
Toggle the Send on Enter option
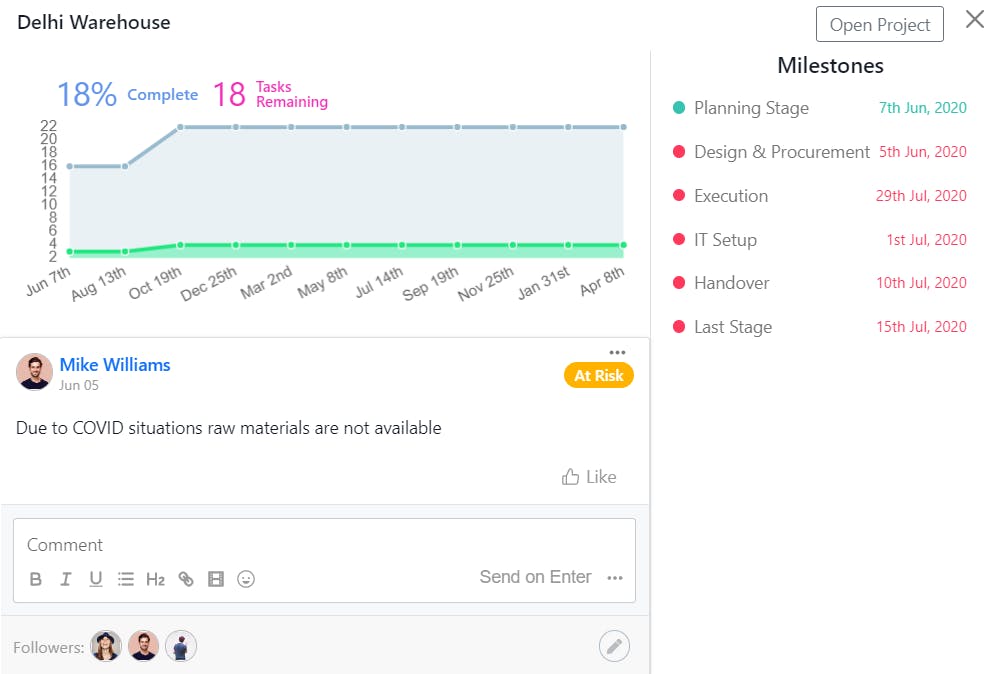tap(535, 577)
